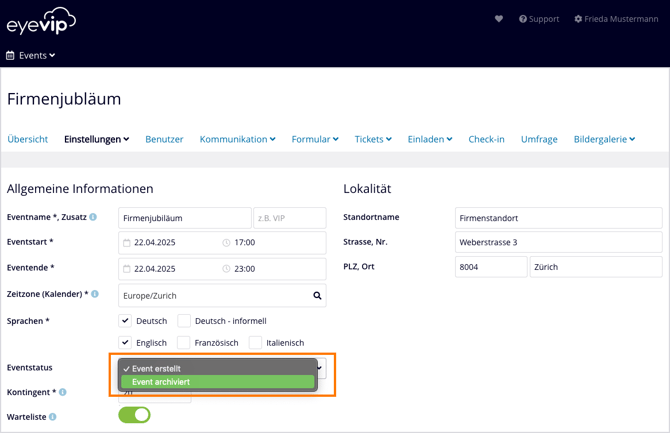Enable the Französisch language checkbox

184,342
